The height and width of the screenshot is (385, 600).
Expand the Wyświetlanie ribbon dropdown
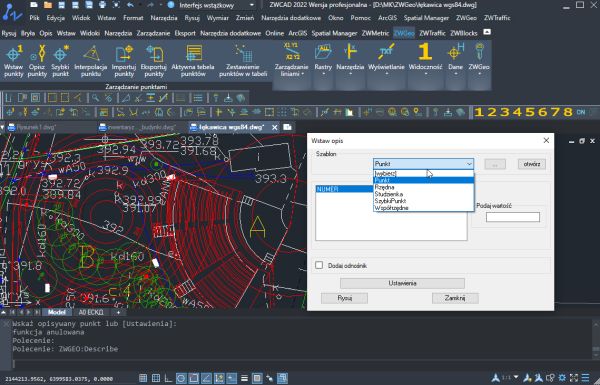coord(386,70)
